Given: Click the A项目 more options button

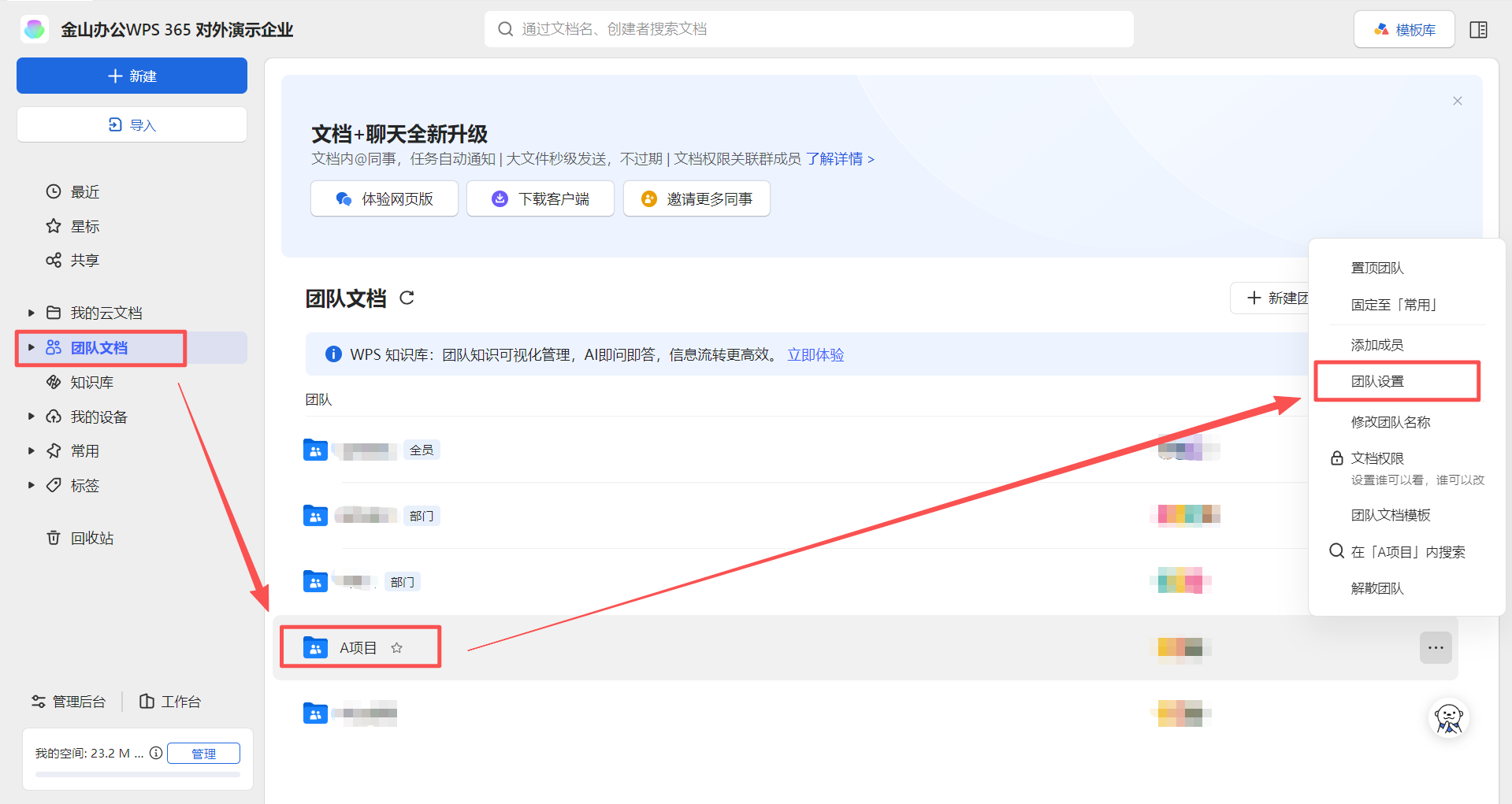Looking at the screenshot, I should (1436, 647).
